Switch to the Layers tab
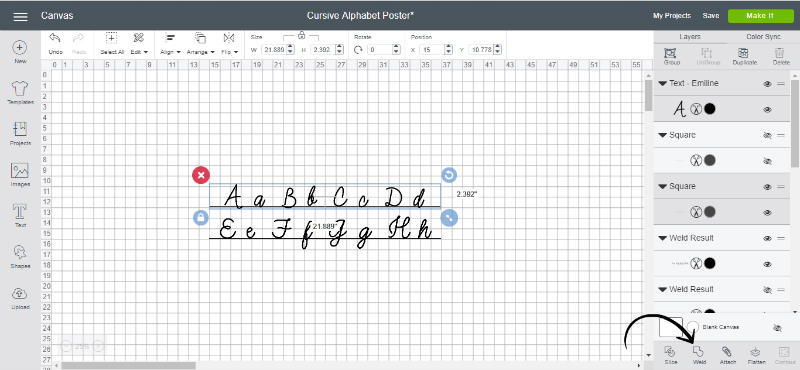Image resolution: width=800 pixels, height=370 pixels. click(x=690, y=37)
